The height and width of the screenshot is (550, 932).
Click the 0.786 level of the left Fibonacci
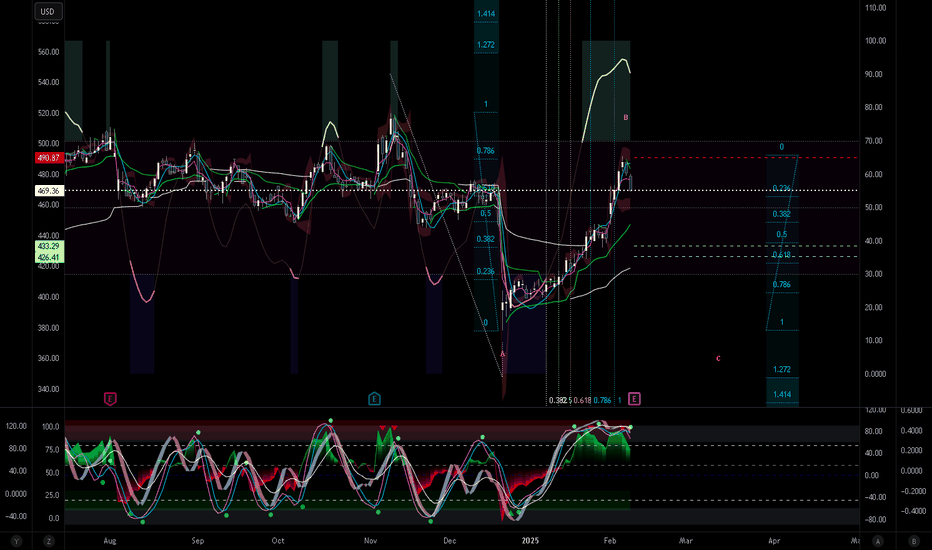486,151
